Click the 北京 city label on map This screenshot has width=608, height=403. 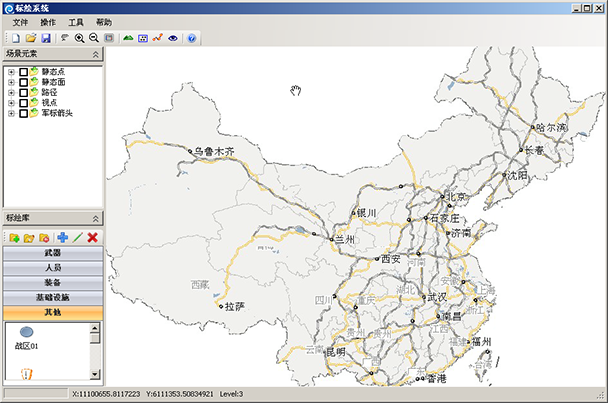[454, 197]
